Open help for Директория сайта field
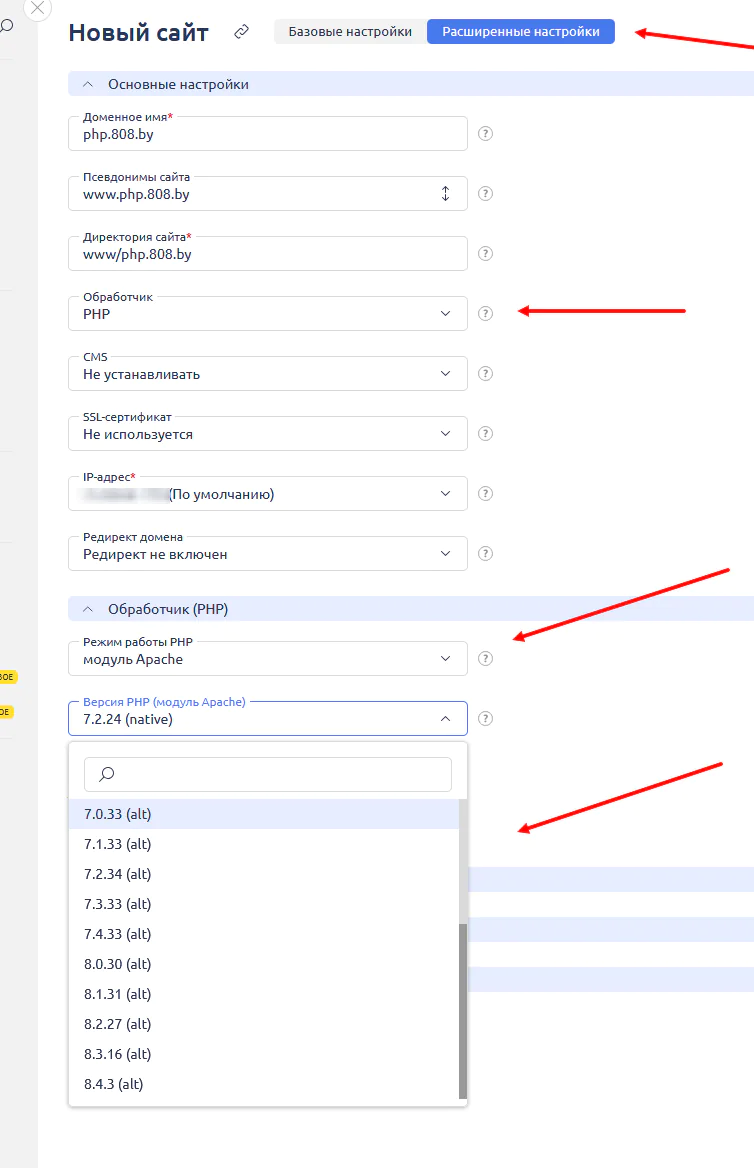The width and height of the screenshot is (754, 1168). point(485,253)
